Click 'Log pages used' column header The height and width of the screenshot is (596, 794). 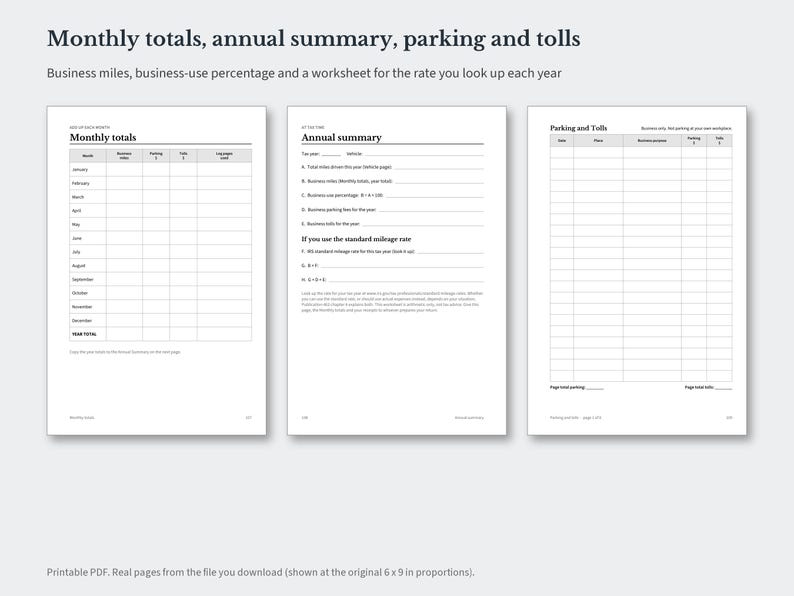224,155
